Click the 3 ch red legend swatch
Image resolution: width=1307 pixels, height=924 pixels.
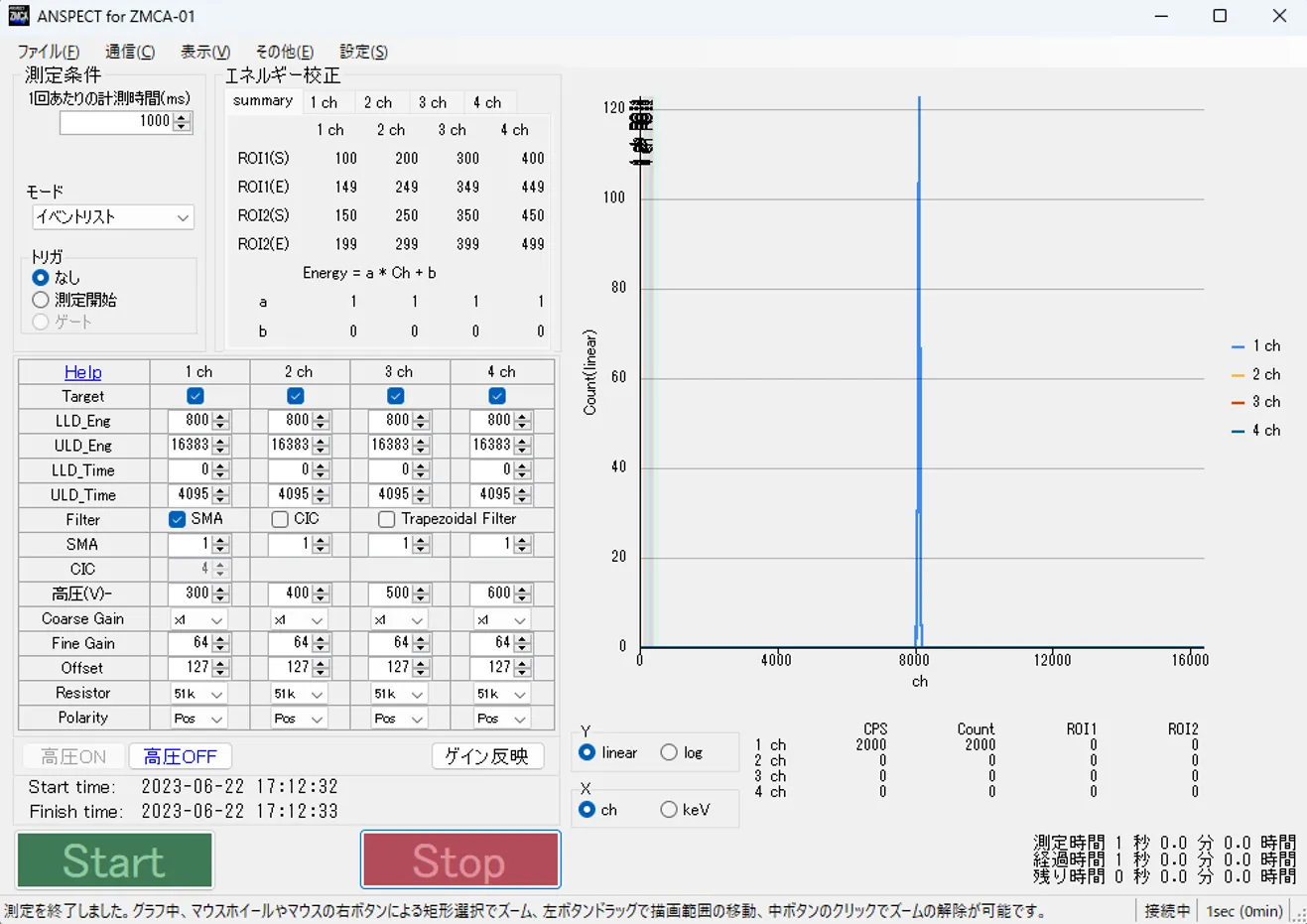pos(1238,402)
